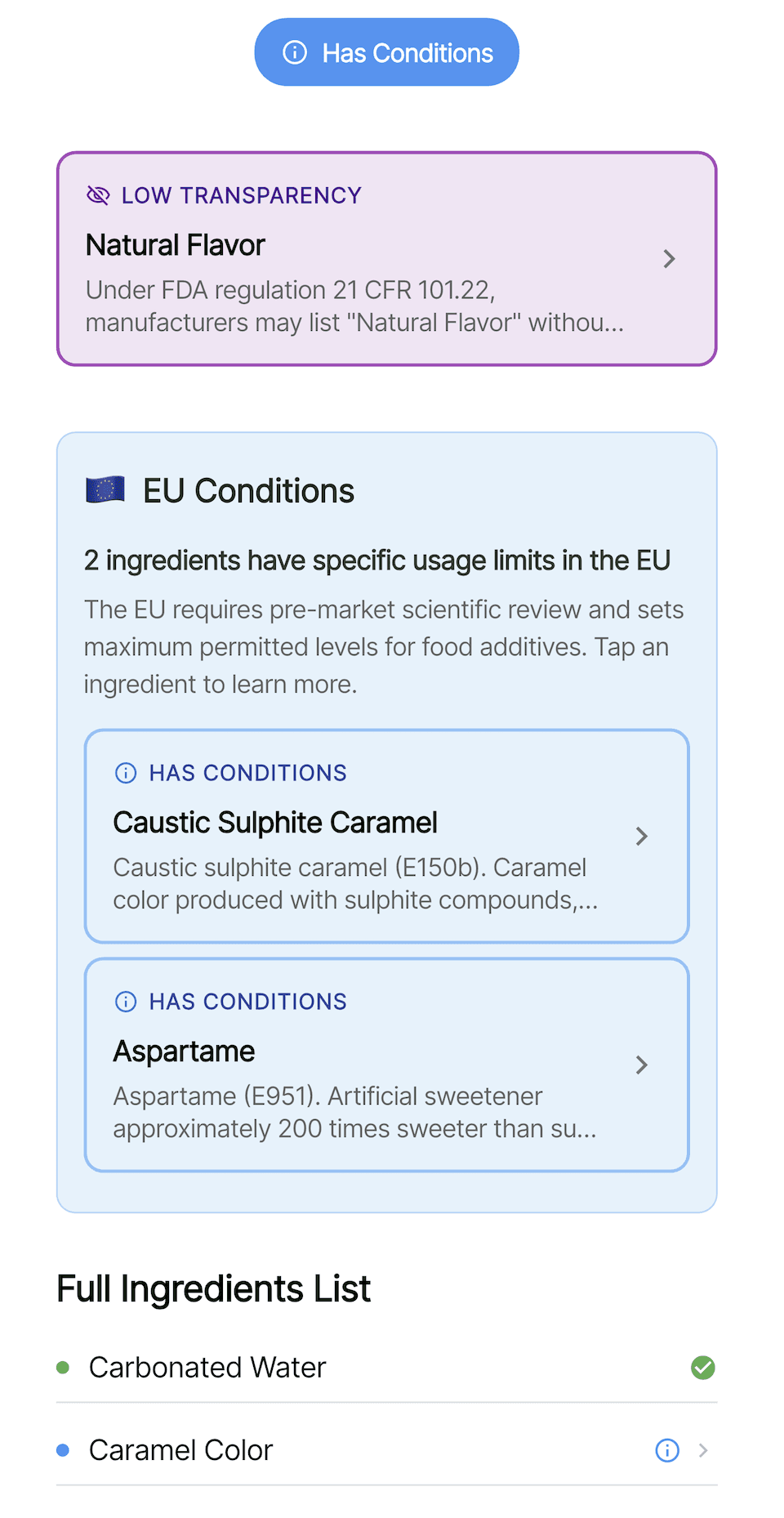Open Caustic Sulphite Caramel chevron arrow
This screenshot has height=1518, width=784.
(642, 837)
